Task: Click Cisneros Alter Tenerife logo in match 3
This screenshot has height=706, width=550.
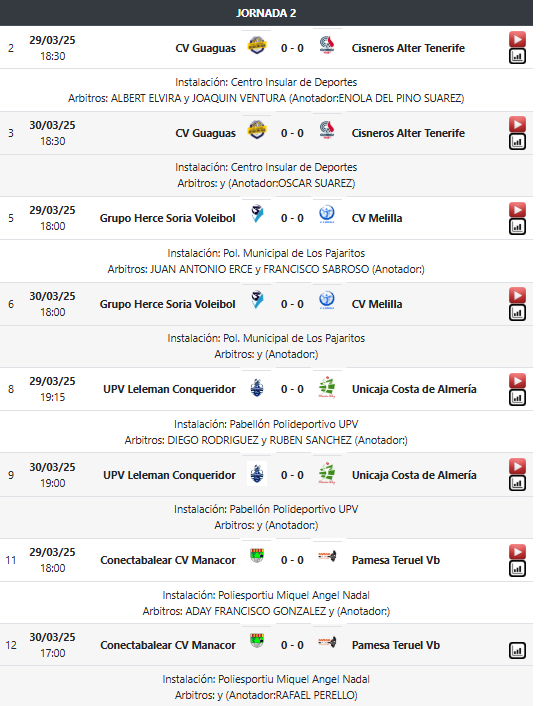Action: pyautogui.click(x=327, y=130)
